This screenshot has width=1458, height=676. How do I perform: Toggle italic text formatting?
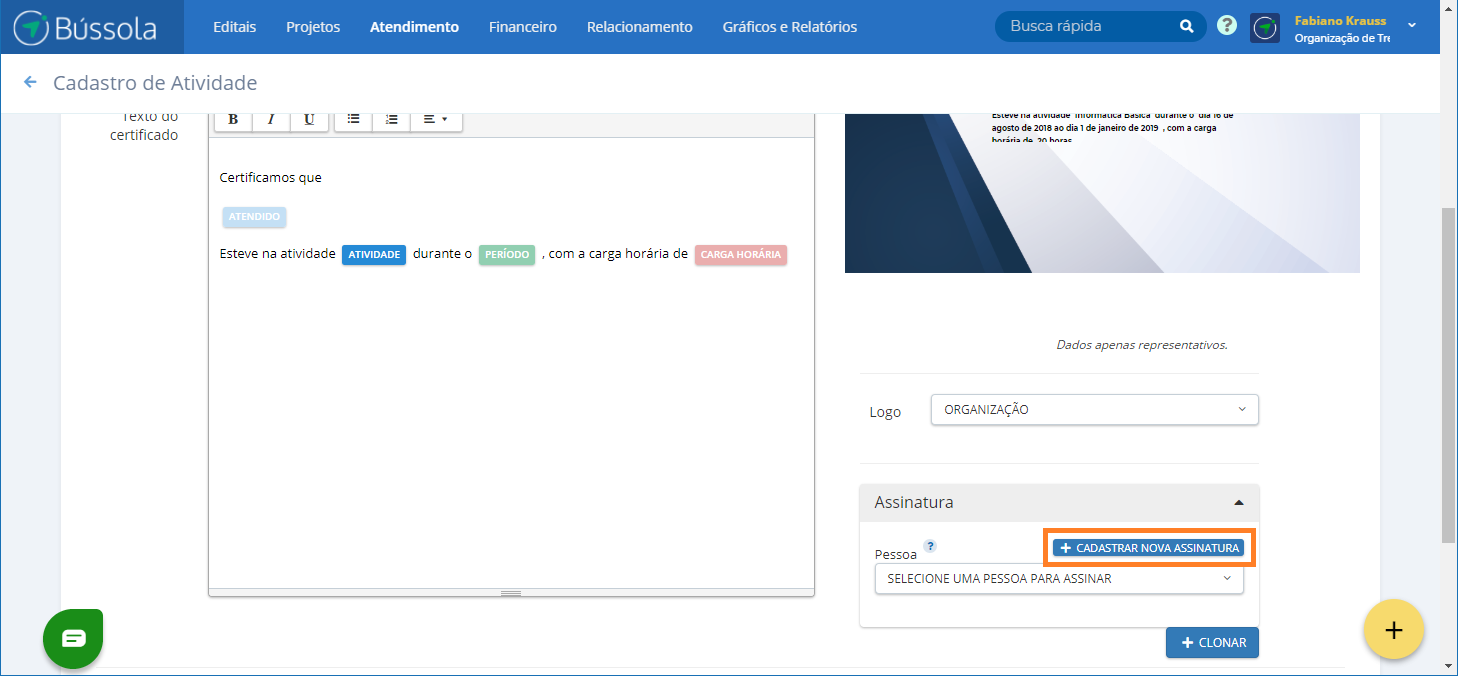tap(271, 119)
